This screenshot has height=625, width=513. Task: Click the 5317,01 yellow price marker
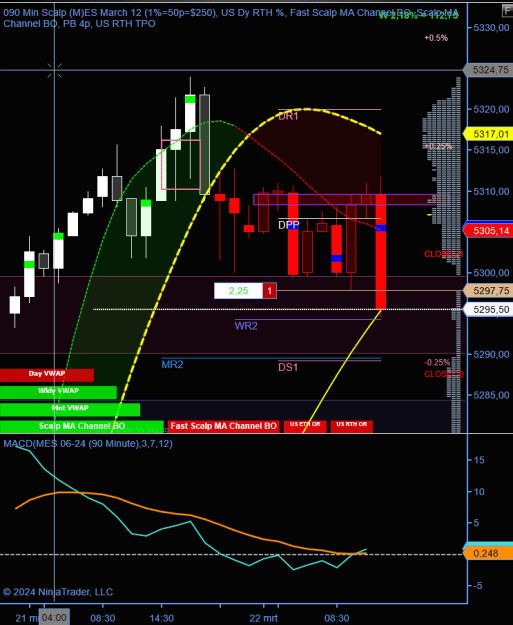pyautogui.click(x=487, y=134)
